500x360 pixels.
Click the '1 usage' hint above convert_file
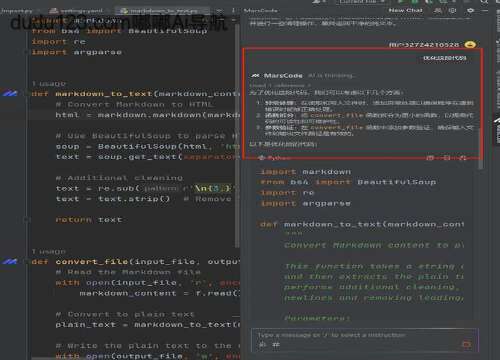[x=49, y=251]
